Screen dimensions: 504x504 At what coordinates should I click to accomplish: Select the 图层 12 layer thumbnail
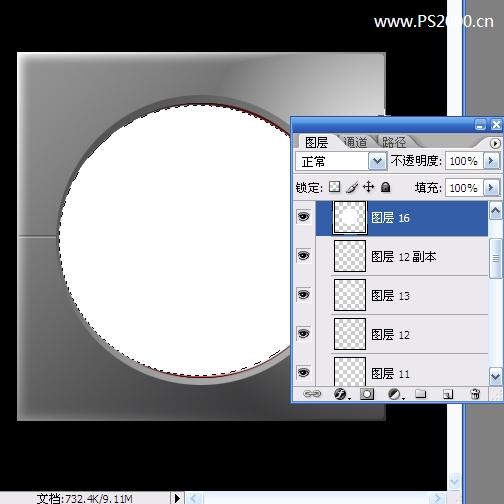coord(350,334)
